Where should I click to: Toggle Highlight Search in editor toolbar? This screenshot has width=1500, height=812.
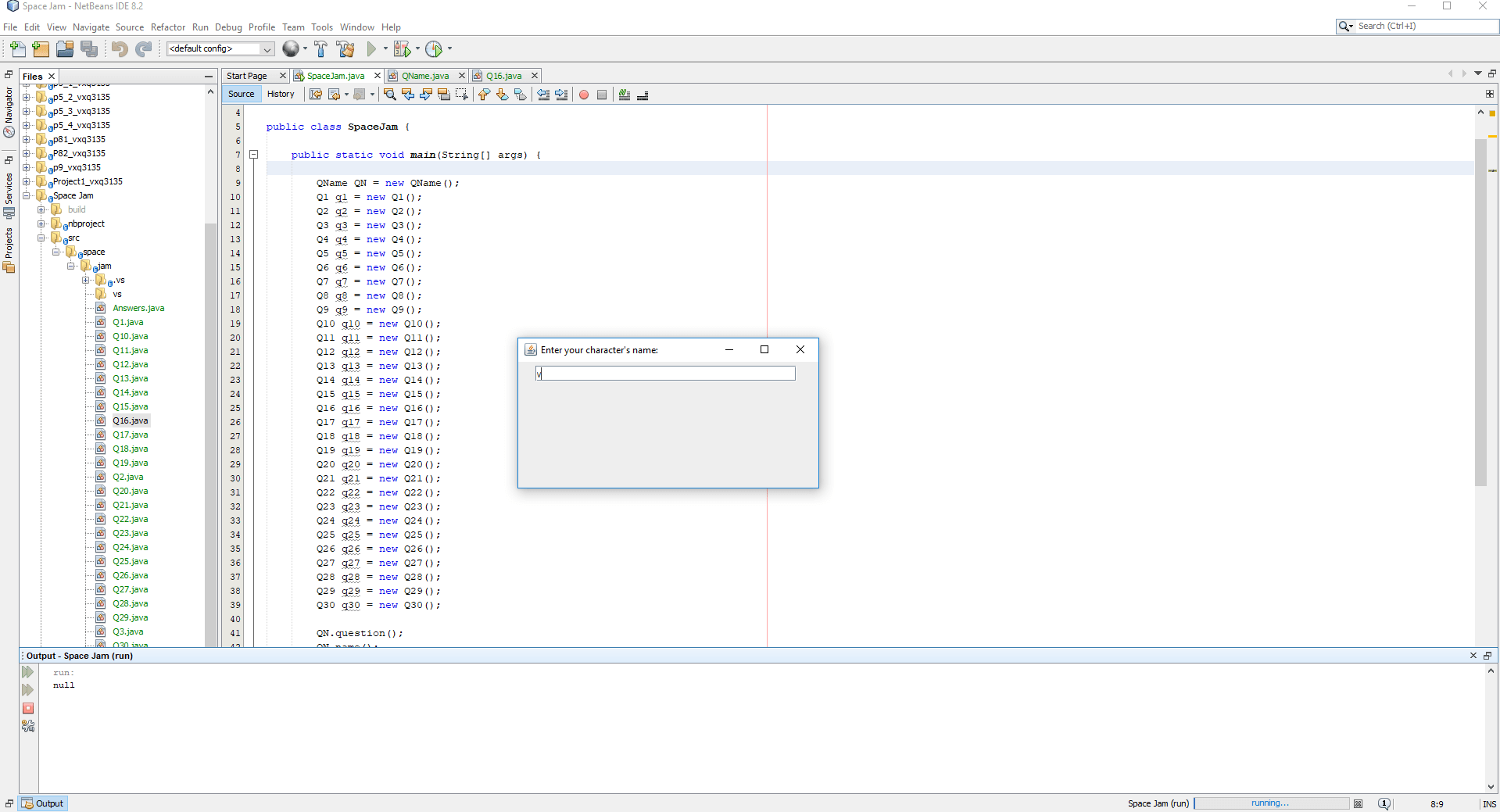[444, 95]
